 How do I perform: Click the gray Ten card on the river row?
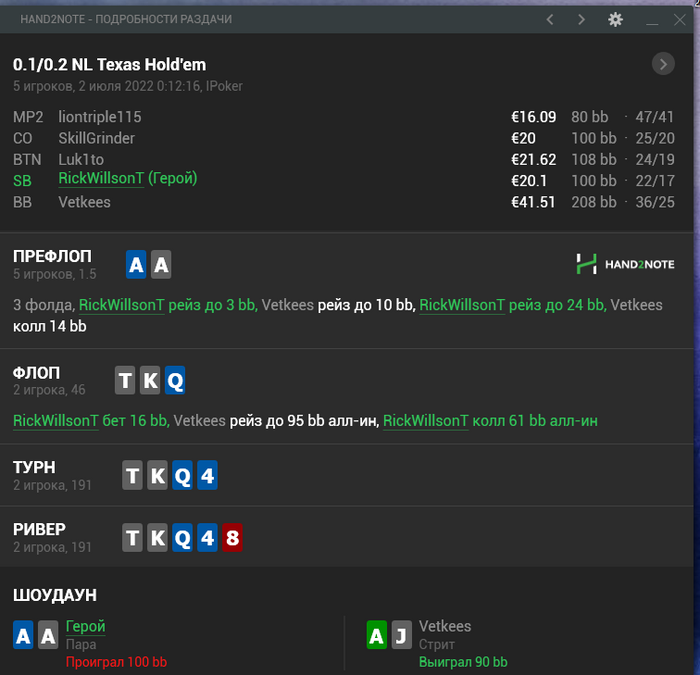coord(132,538)
